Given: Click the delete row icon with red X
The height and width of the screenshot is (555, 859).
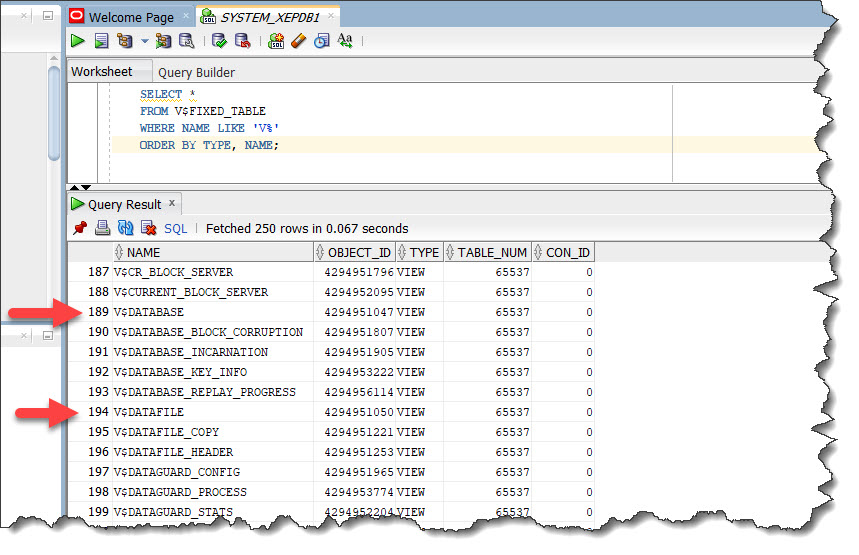Looking at the screenshot, I should point(148,228).
